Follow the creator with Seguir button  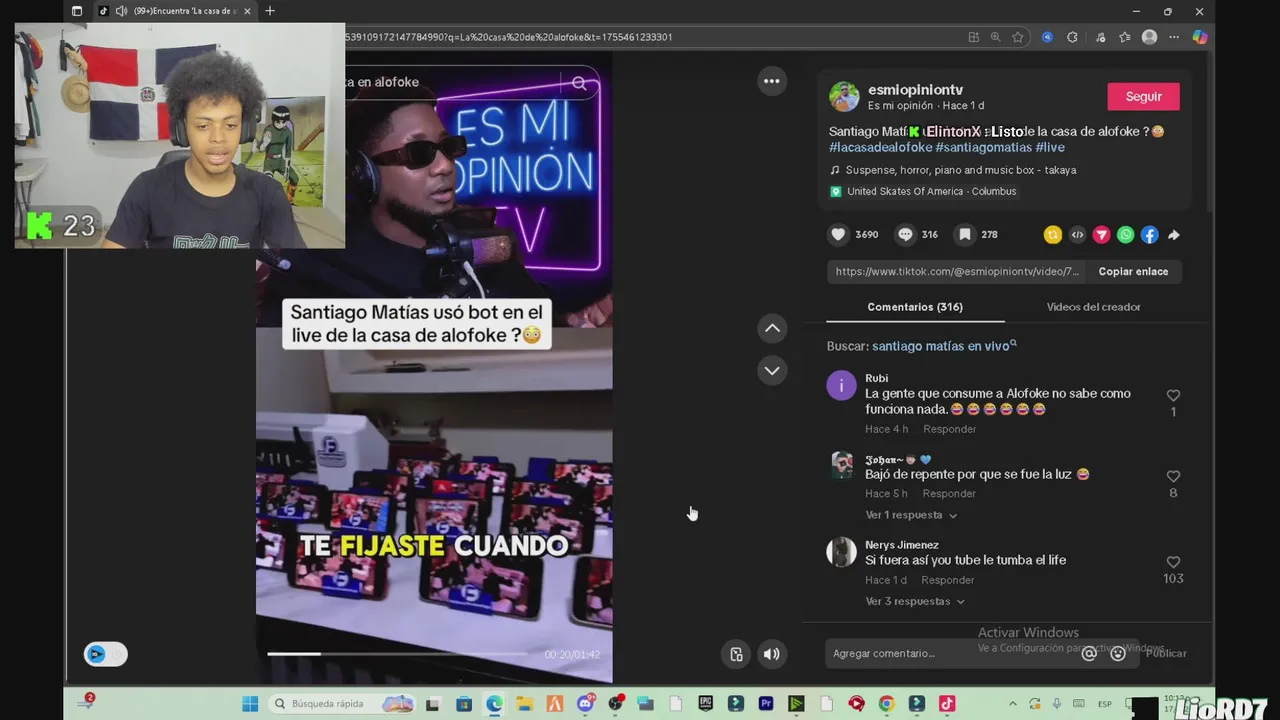point(1143,97)
